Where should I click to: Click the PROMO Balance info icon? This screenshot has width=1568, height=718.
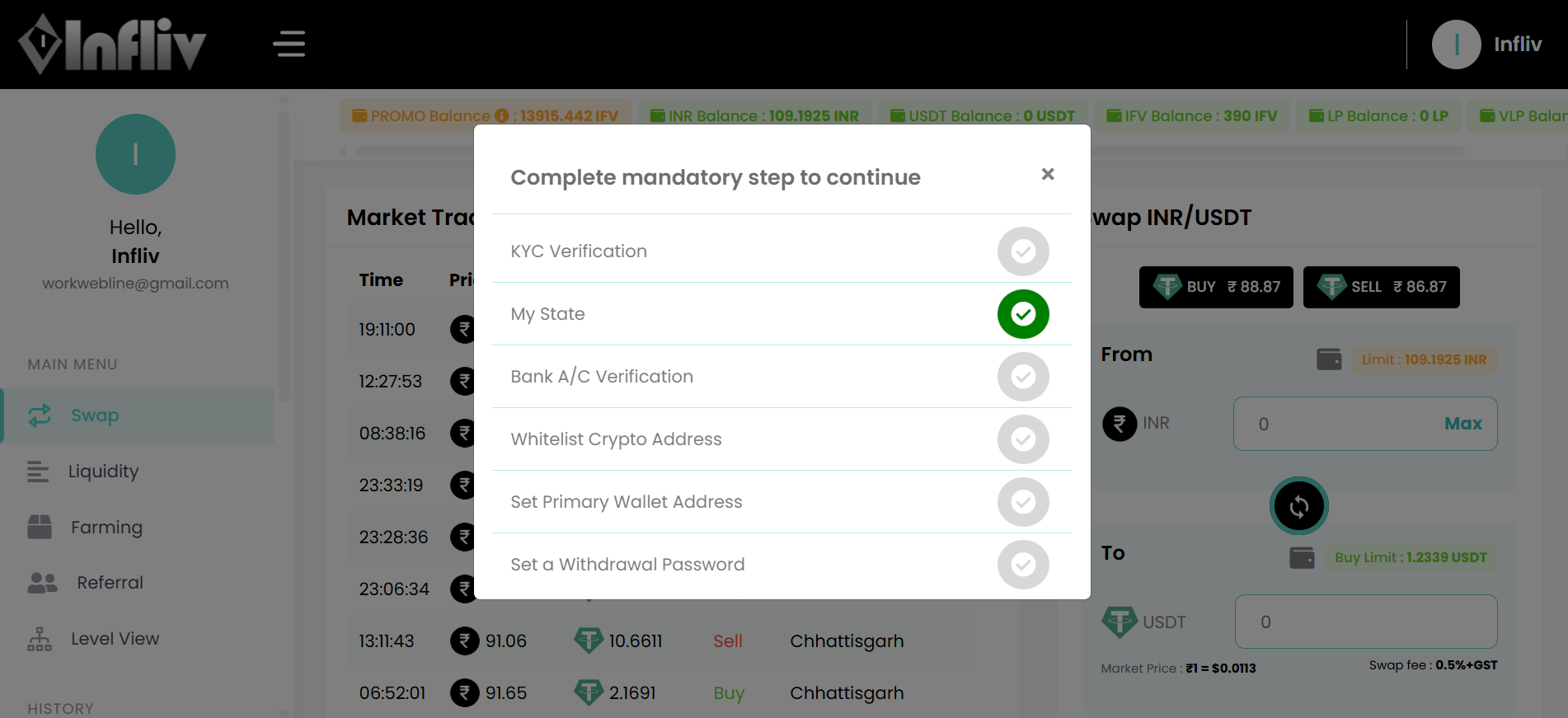tap(501, 116)
